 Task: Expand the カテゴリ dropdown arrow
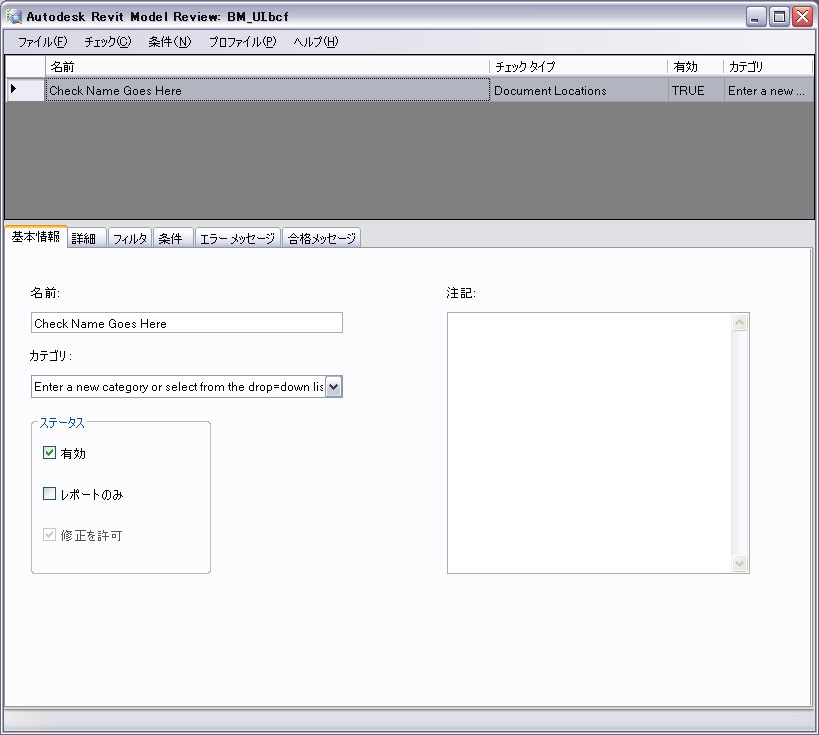click(x=334, y=387)
